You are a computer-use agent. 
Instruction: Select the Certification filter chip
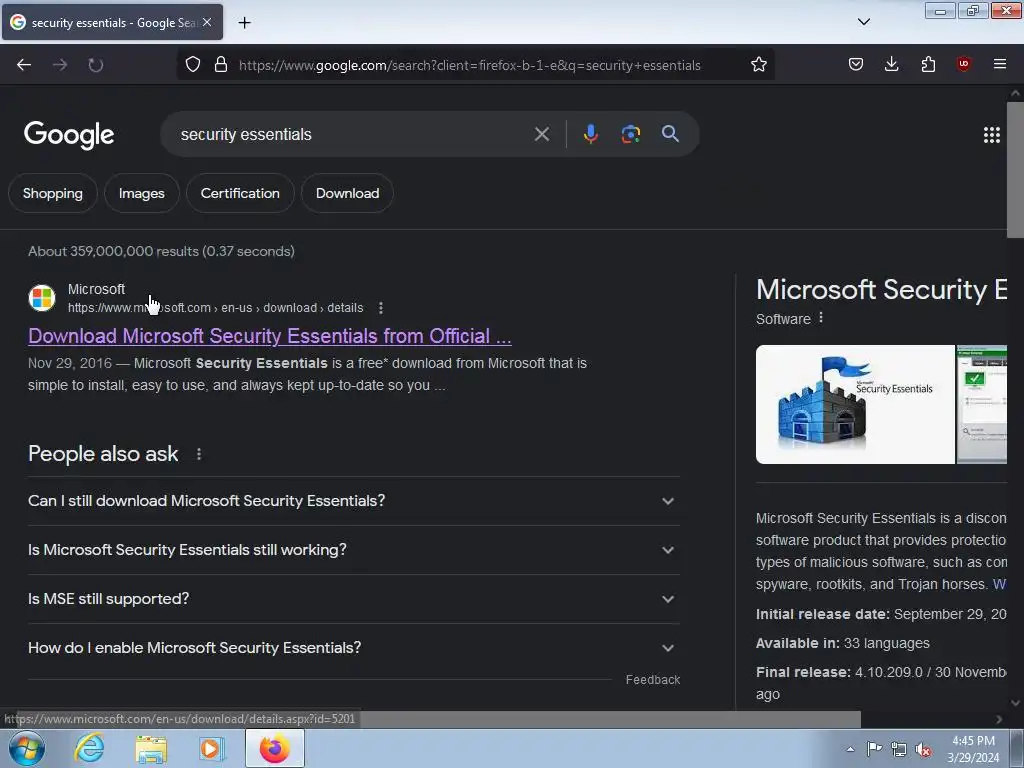(x=240, y=193)
